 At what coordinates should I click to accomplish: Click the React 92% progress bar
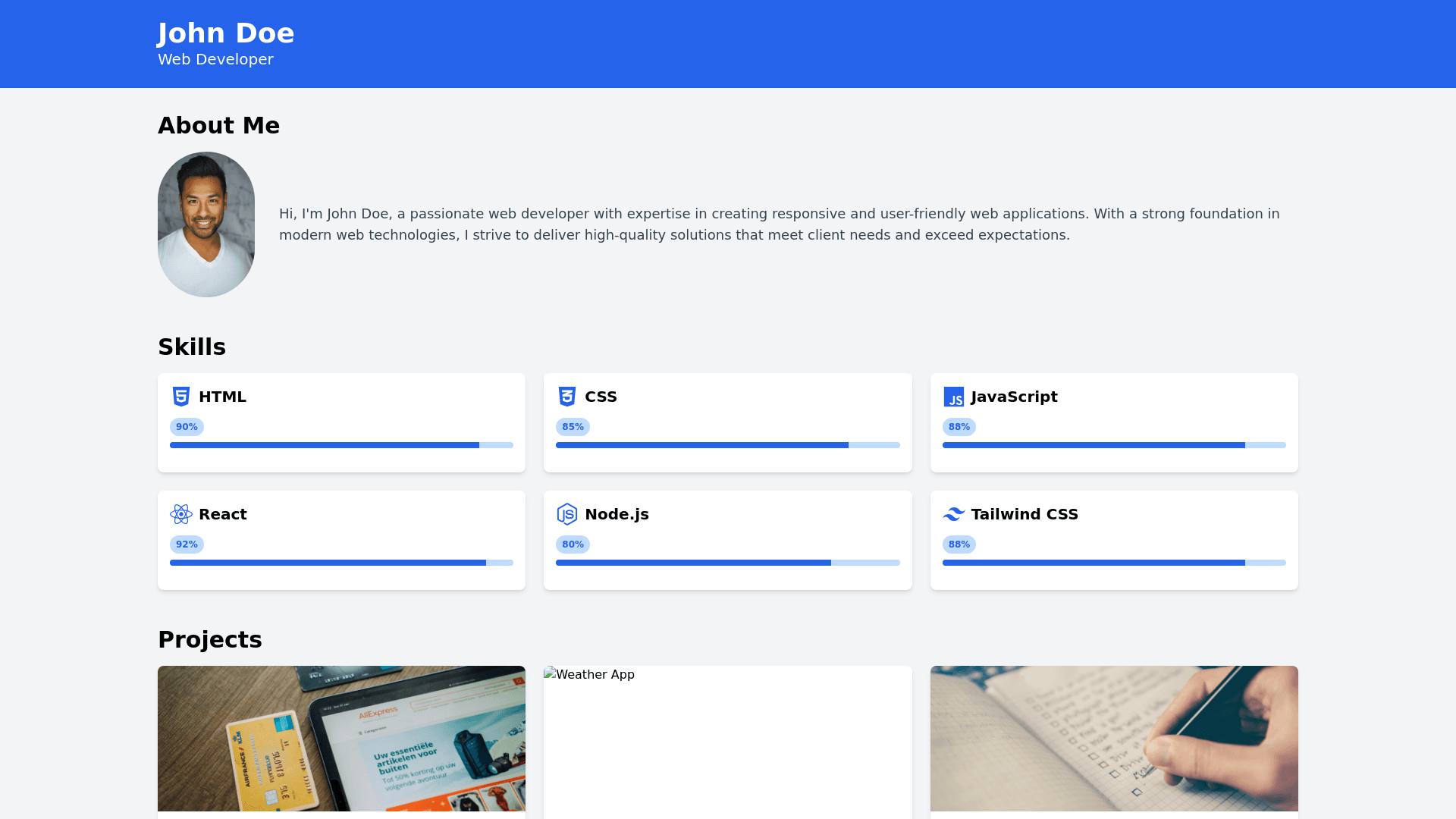[x=341, y=563]
